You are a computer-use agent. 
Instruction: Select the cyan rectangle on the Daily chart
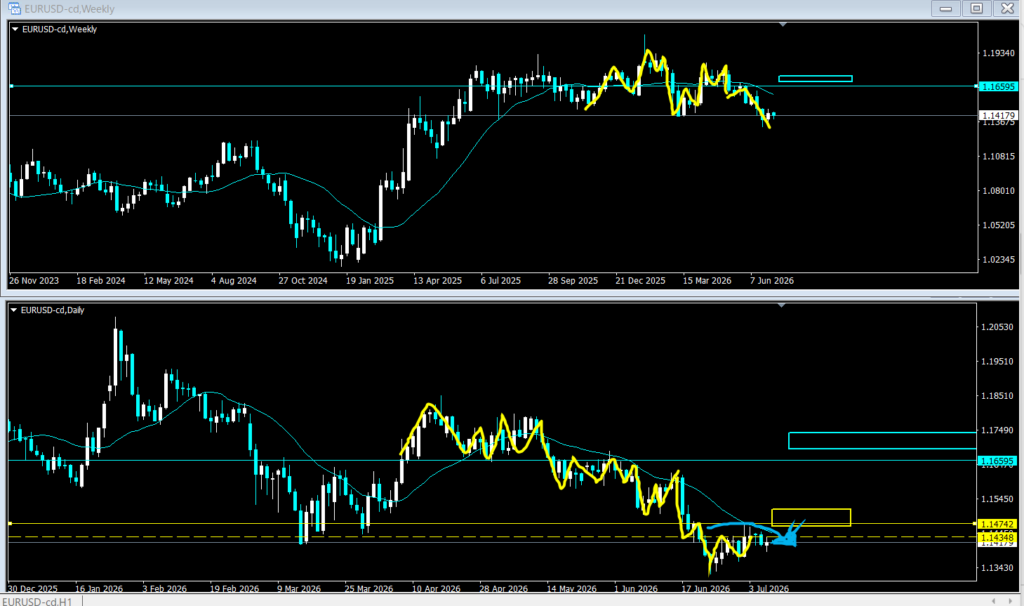[882, 440]
